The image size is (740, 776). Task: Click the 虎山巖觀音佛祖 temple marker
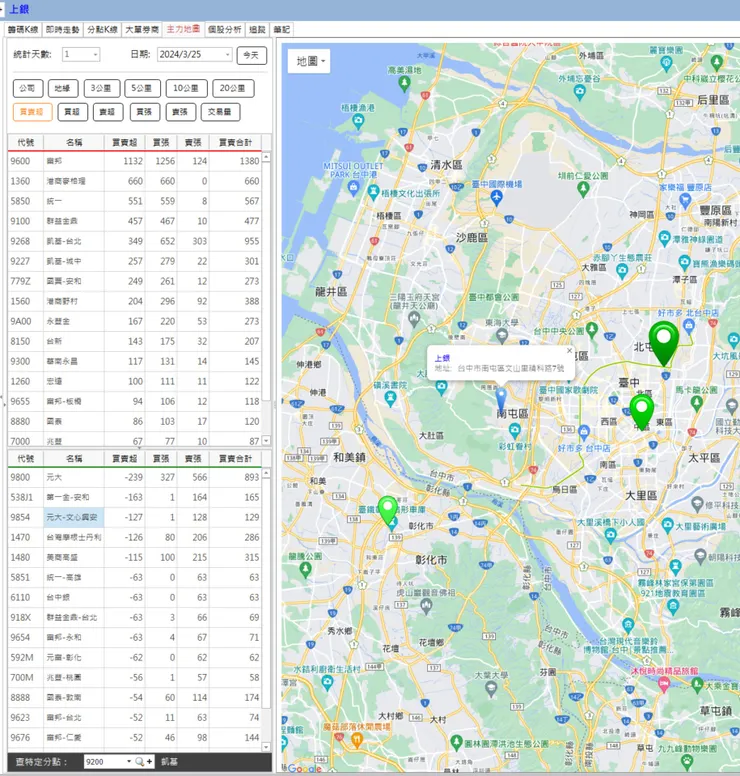[x=426, y=604]
